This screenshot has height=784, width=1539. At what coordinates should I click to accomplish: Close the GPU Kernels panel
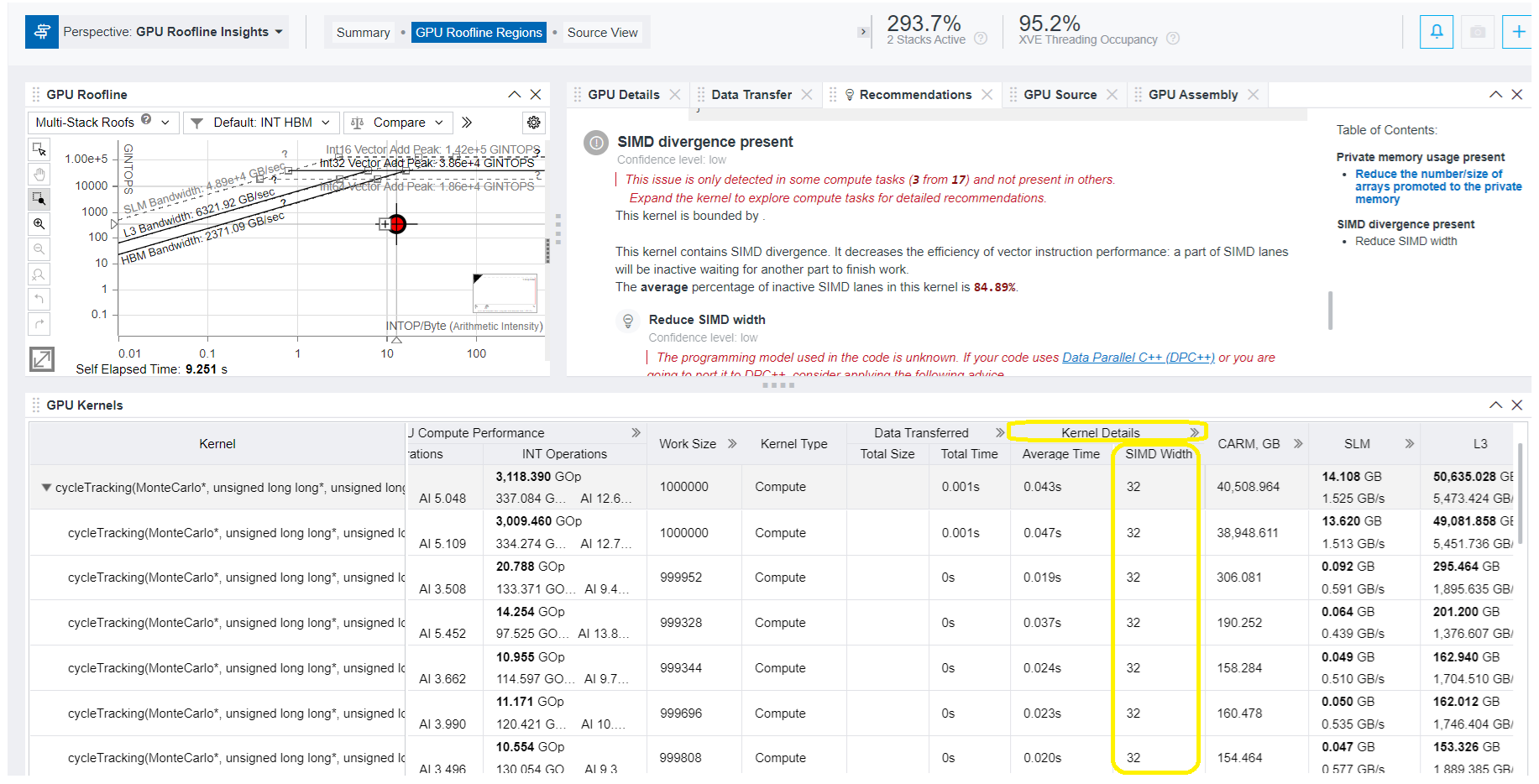[x=1517, y=405]
